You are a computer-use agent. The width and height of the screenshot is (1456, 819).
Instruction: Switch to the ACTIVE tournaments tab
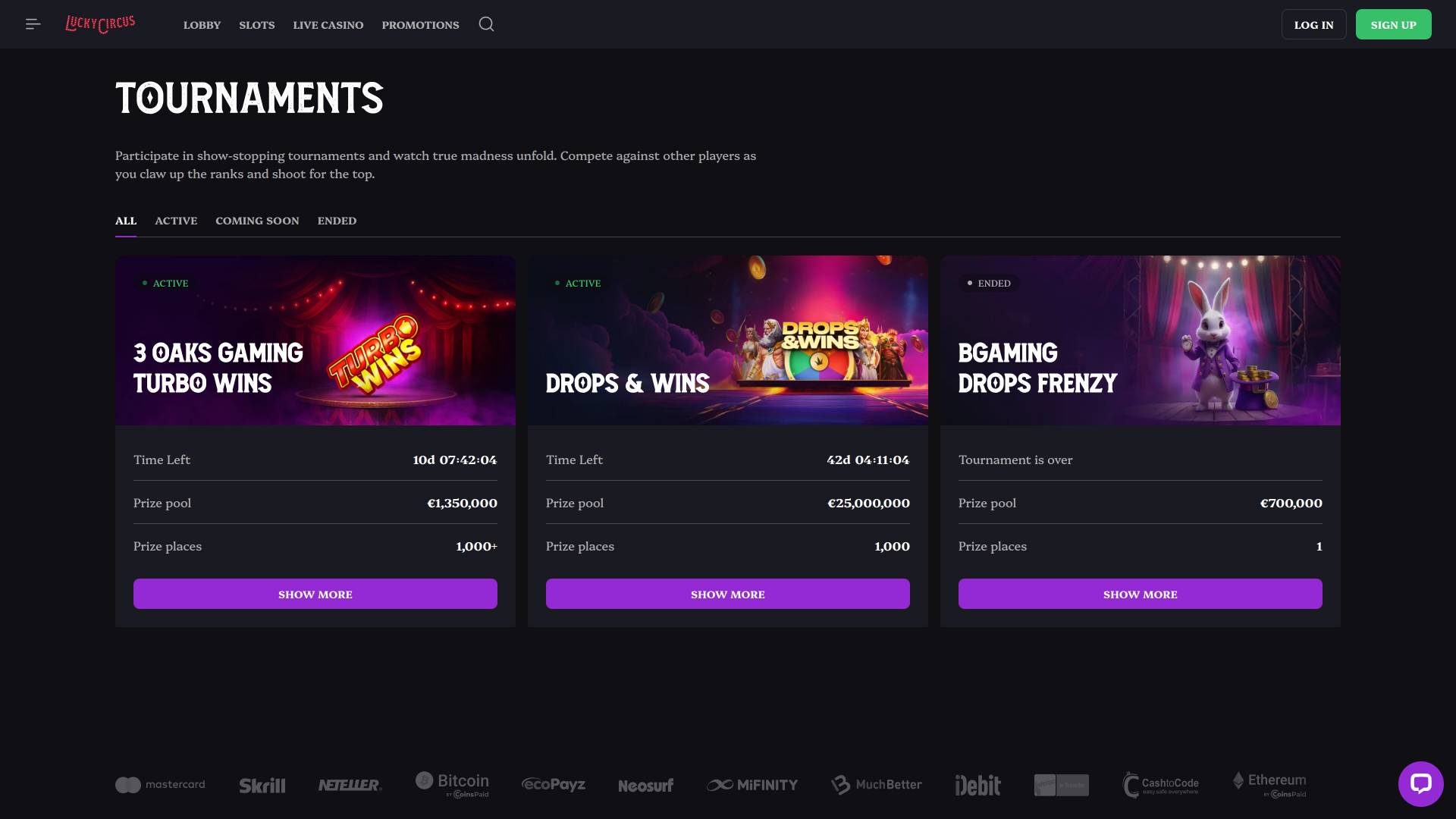[176, 221]
